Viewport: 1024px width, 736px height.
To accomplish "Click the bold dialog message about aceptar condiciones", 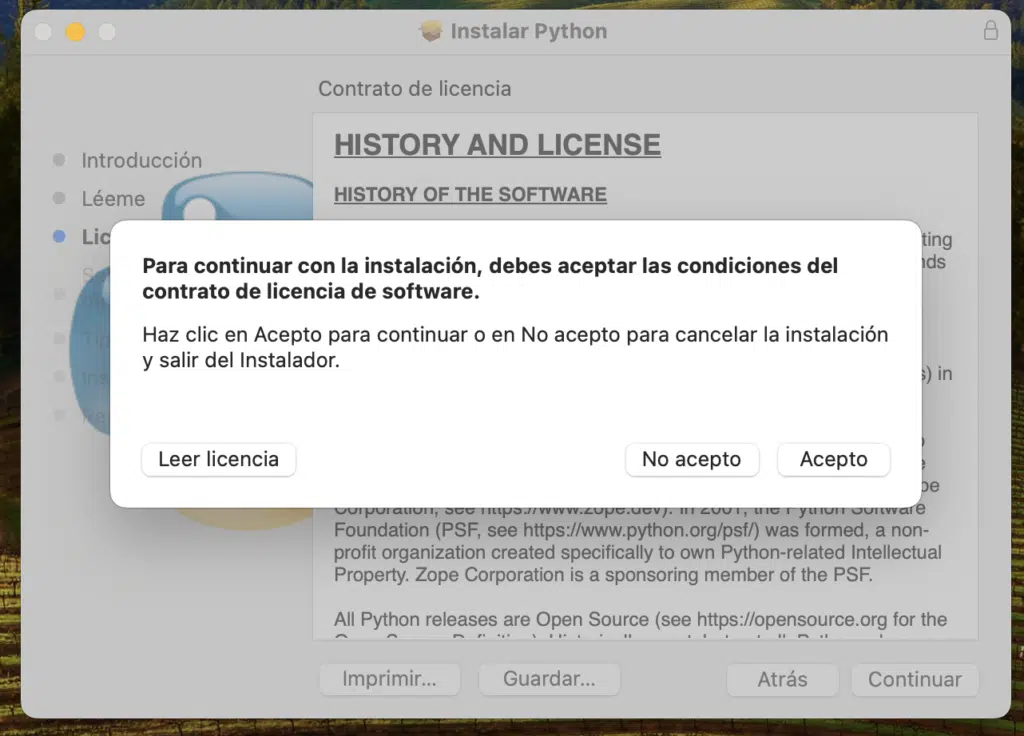I will (490, 278).
